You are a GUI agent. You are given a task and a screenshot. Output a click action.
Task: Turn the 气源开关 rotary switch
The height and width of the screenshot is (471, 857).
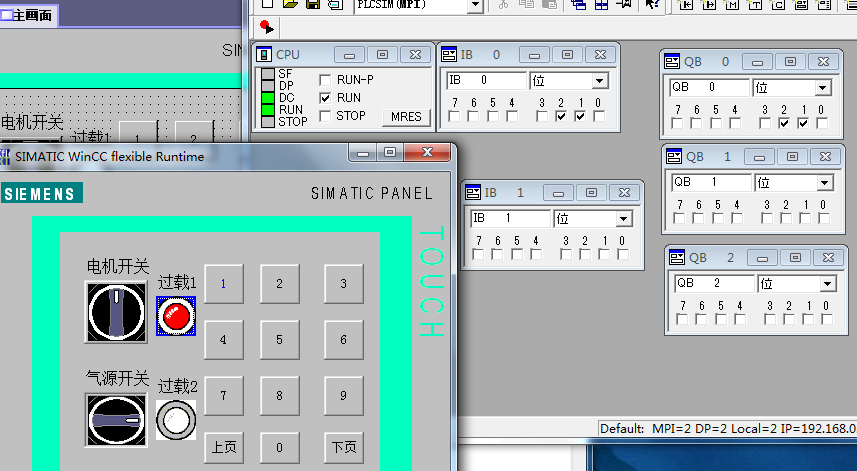click(116, 420)
